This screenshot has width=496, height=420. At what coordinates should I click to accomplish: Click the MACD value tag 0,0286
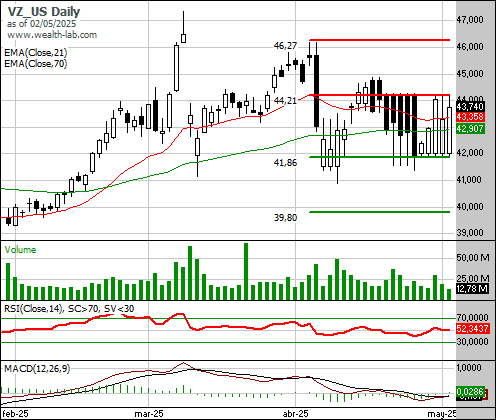click(x=470, y=391)
